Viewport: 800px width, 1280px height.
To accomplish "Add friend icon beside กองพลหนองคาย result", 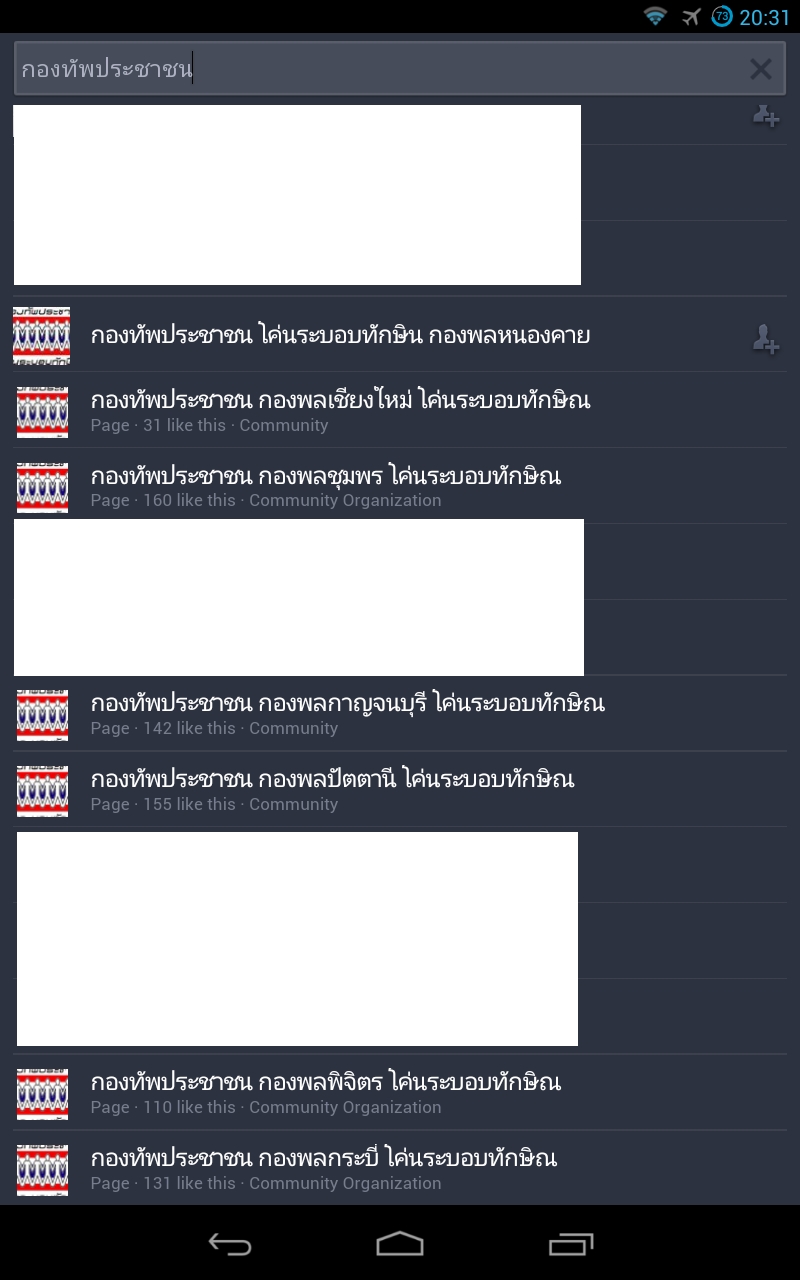I will (x=766, y=340).
